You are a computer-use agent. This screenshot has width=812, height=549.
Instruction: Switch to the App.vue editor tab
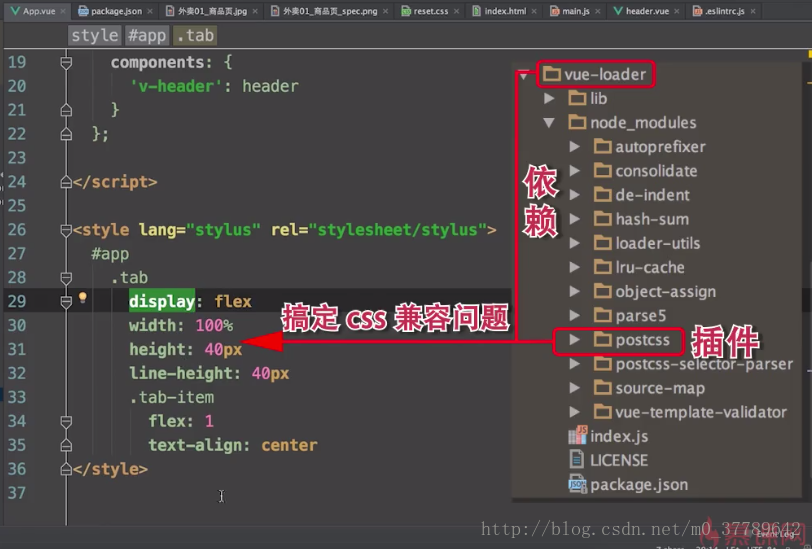(x=33, y=11)
